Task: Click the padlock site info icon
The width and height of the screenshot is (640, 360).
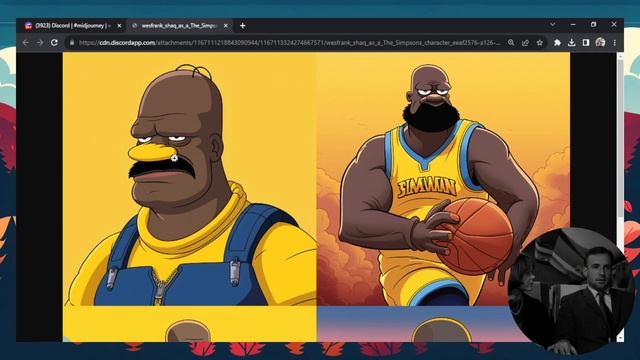Action: tap(72, 42)
